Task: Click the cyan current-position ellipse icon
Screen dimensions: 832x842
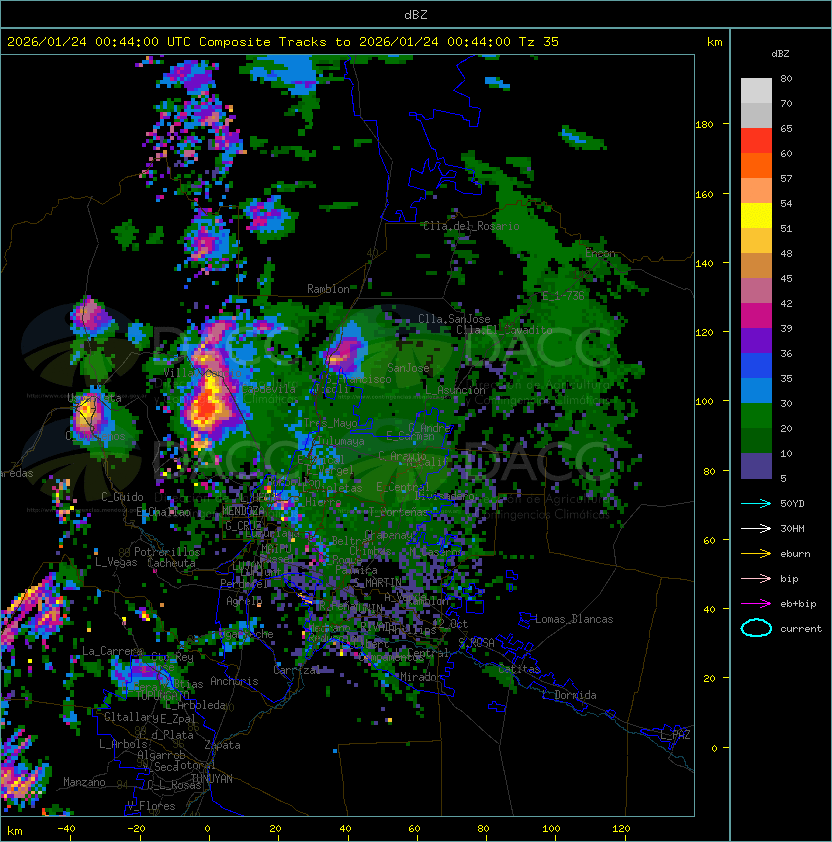Action: [x=756, y=628]
